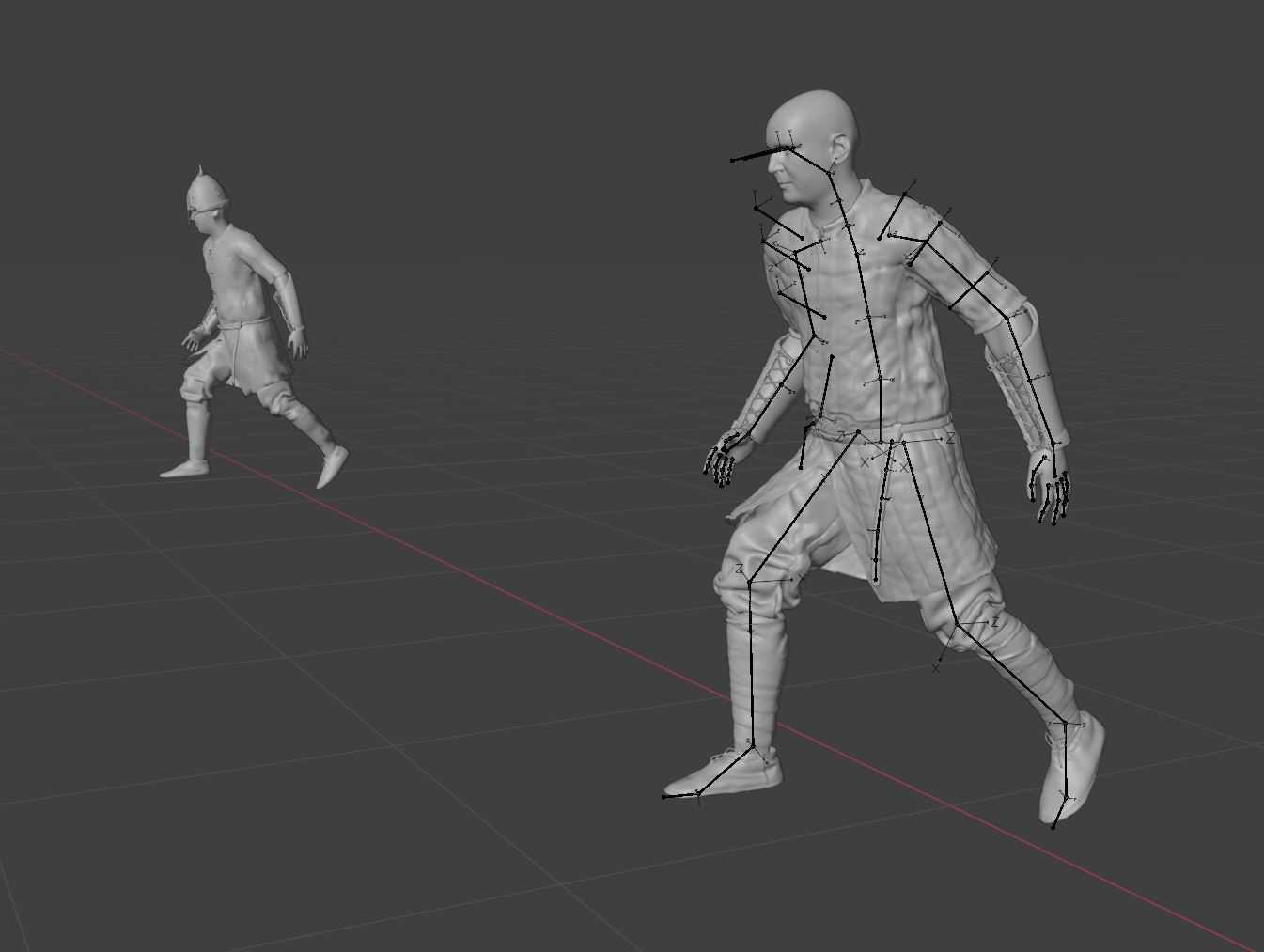
Task: Select the trailing leg's shin bone
Action: (x=1010, y=673)
